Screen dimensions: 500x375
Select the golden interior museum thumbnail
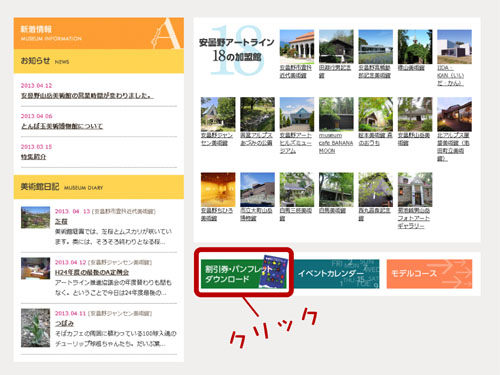[218, 189]
